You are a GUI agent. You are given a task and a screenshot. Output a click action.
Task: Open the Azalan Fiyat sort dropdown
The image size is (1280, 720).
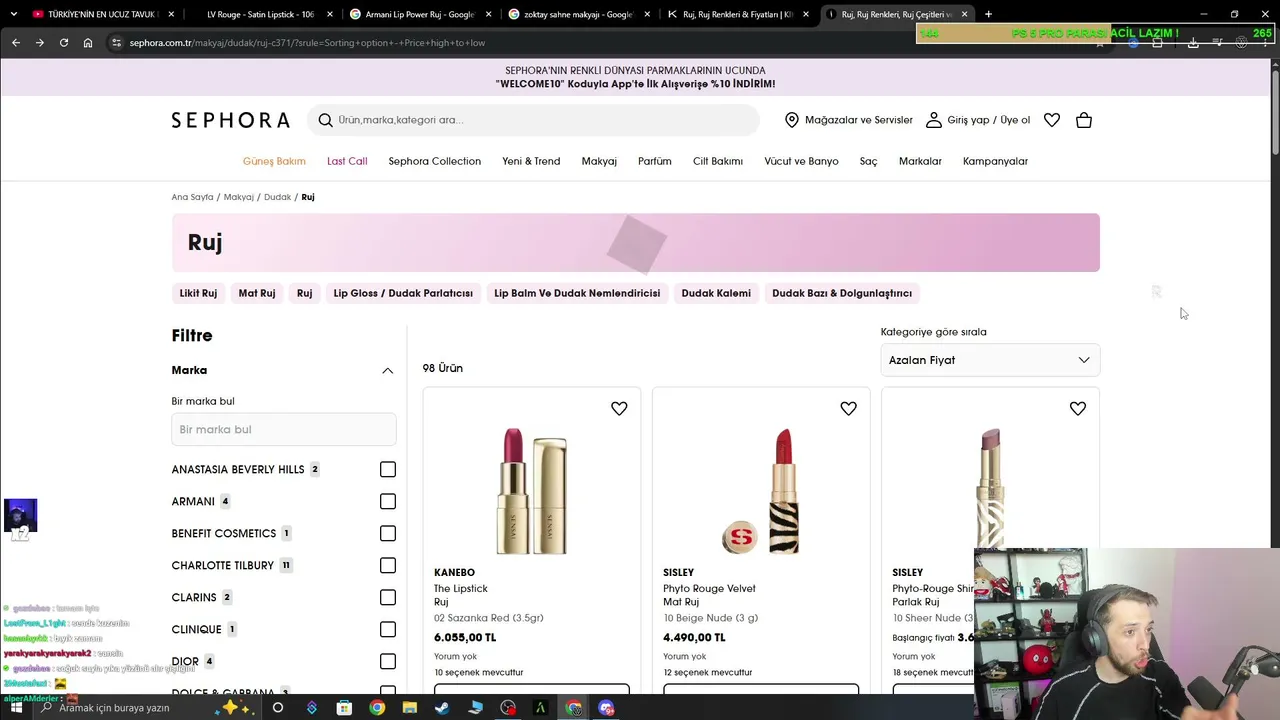point(990,360)
